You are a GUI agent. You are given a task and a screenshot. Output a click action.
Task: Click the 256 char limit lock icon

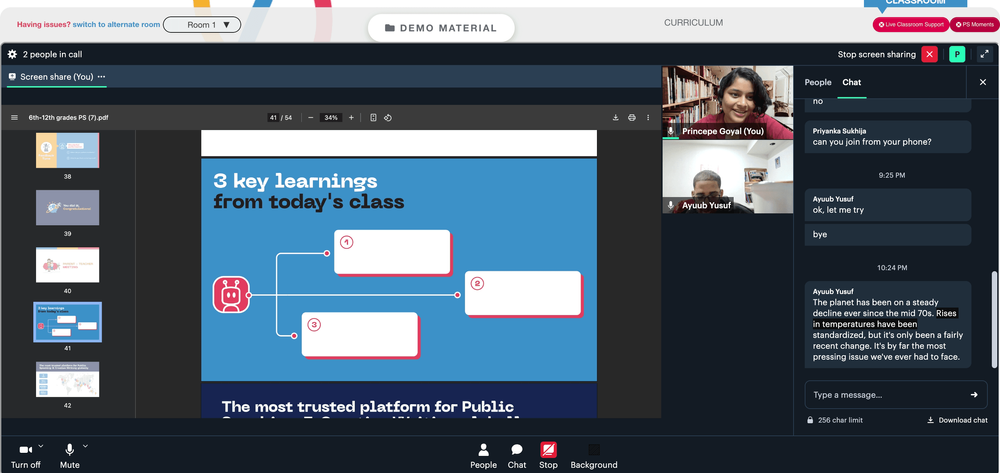click(x=810, y=420)
